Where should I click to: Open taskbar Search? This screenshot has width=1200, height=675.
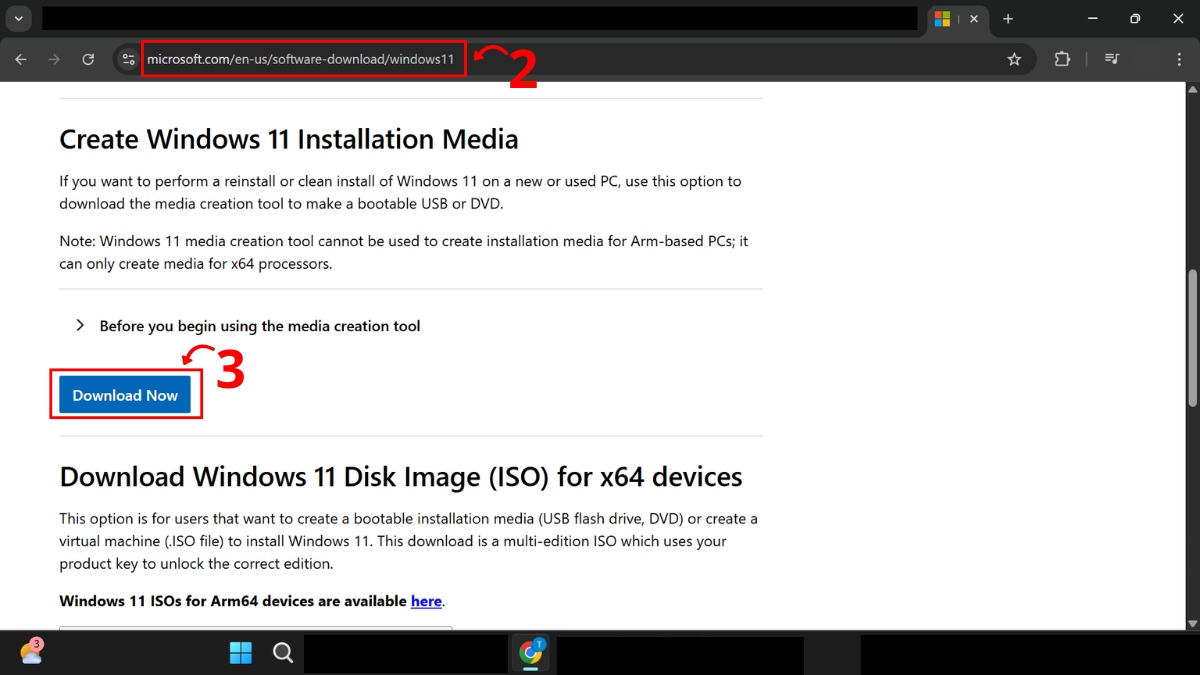tap(283, 653)
